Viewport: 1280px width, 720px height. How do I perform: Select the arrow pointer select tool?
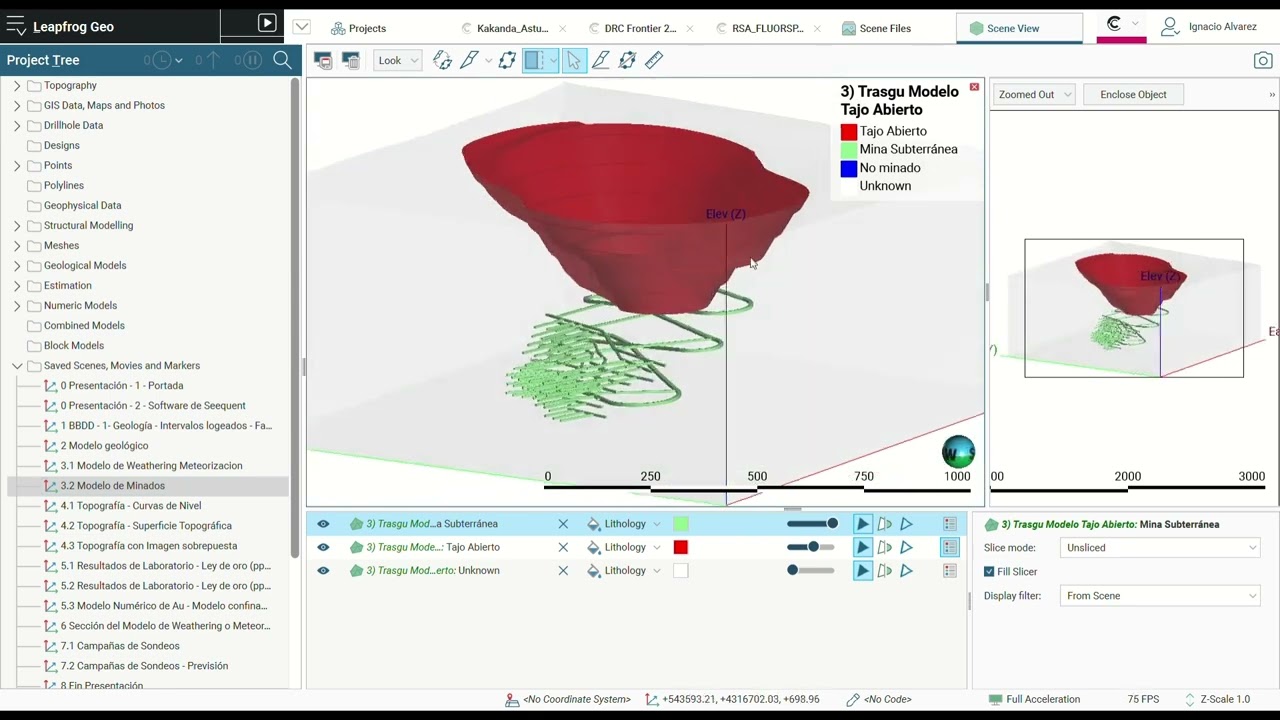point(574,61)
